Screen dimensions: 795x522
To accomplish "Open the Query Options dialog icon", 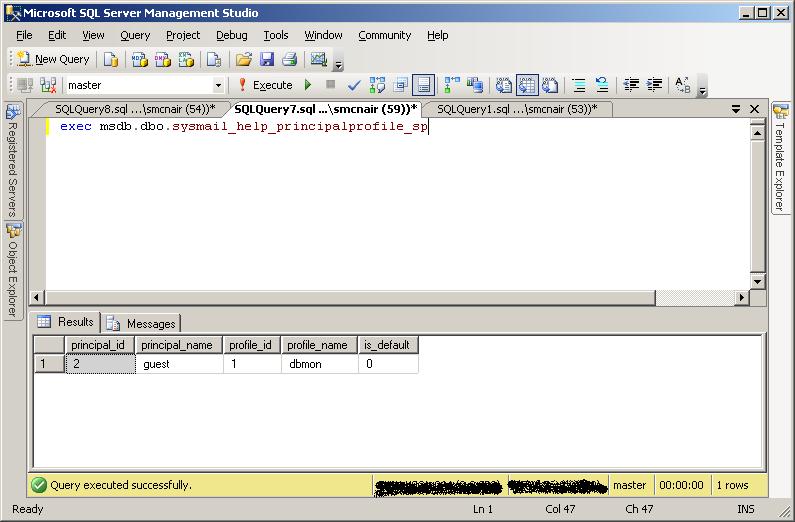I will pyautogui.click(x=401, y=85).
